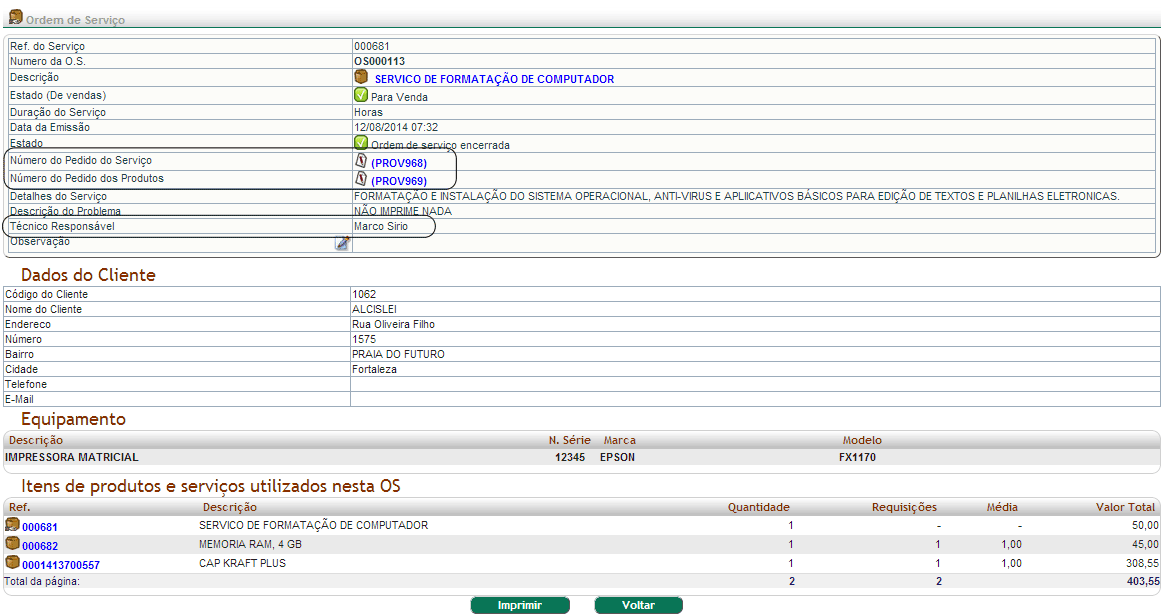The height and width of the screenshot is (616, 1165).
Task: Click the product icon beside ref 0001413700557
Action: (x=13, y=562)
